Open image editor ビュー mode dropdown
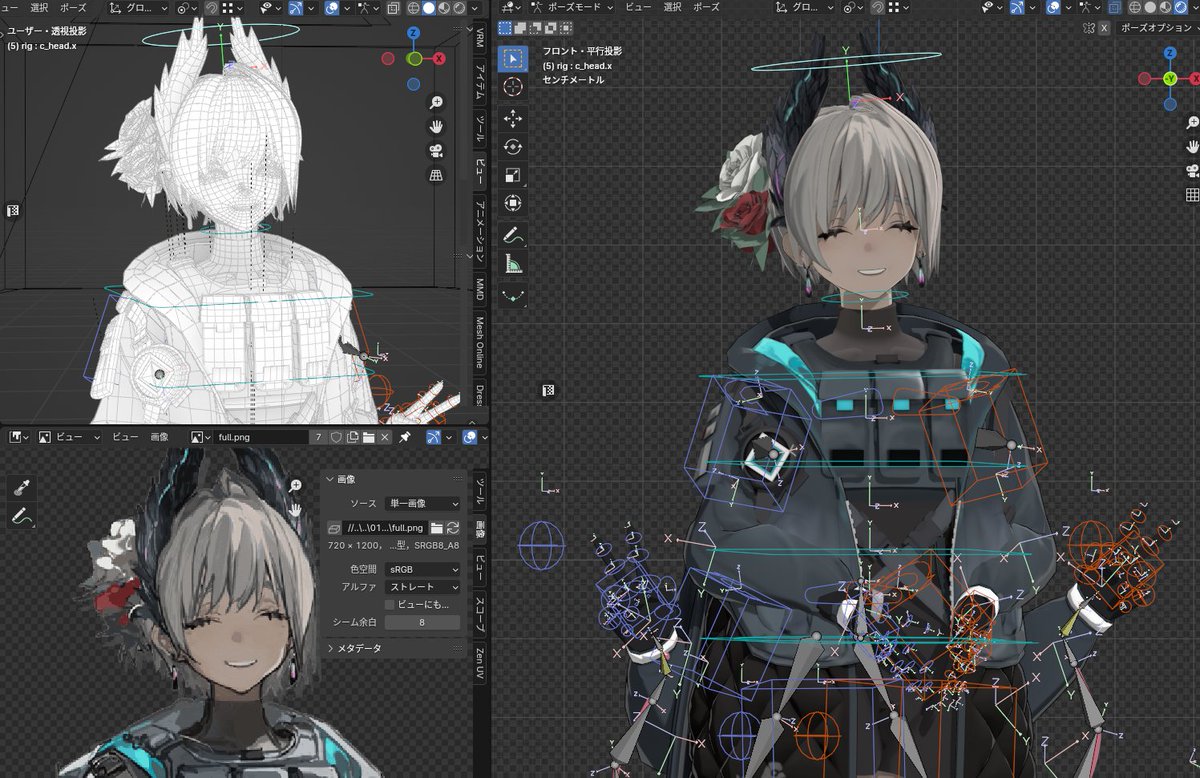This screenshot has width=1200, height=778. tap(69, 437)
